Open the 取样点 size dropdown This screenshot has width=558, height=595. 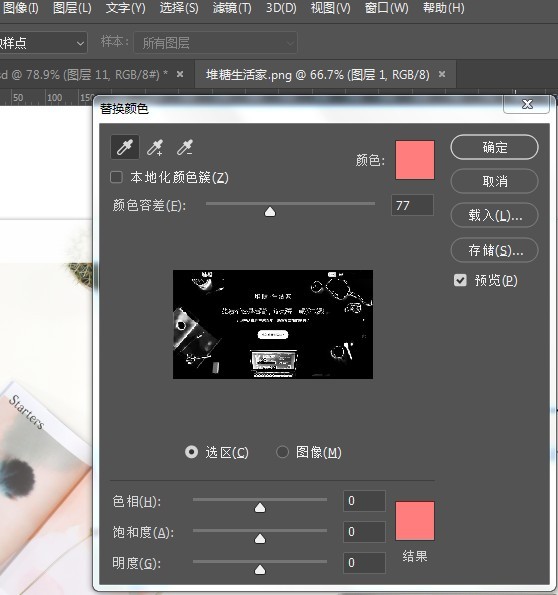point(43,43)
